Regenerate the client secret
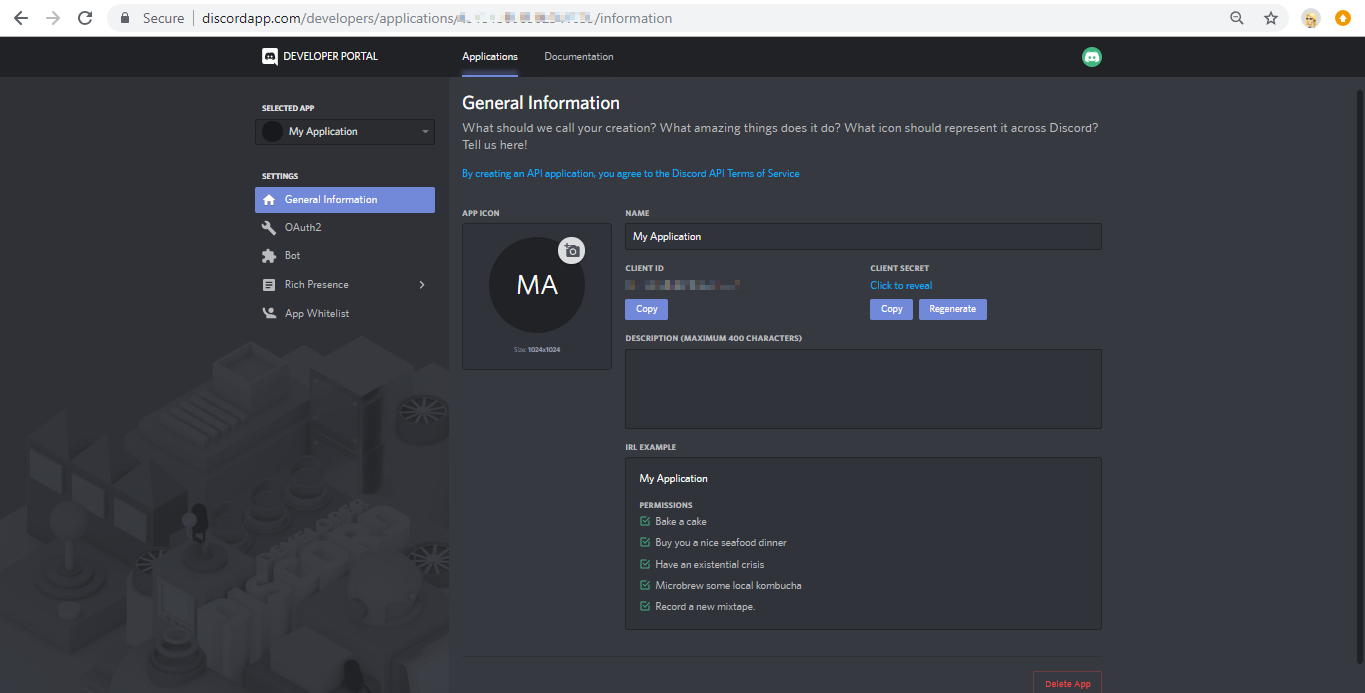Viewport: 1365px width, 693px height. pyautogui.click(x=953, y=309)
